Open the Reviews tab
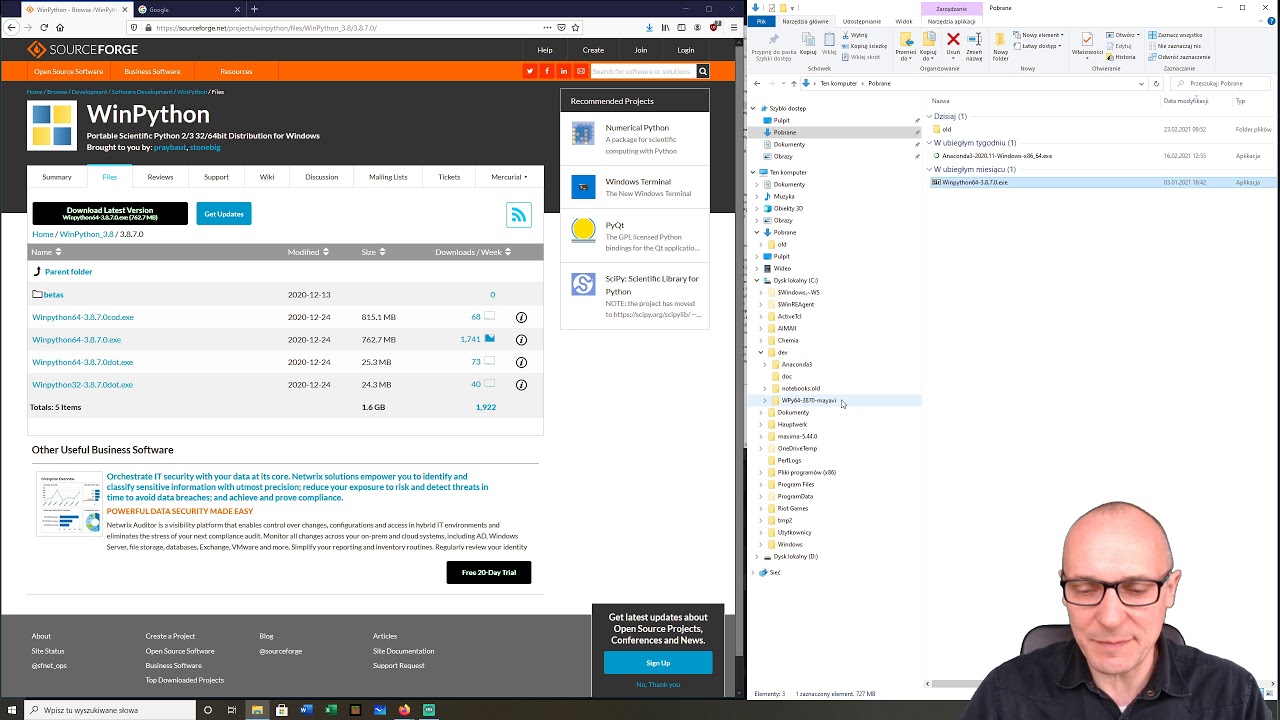Viewport: 1280px width, 720px height. click(160, 177)
